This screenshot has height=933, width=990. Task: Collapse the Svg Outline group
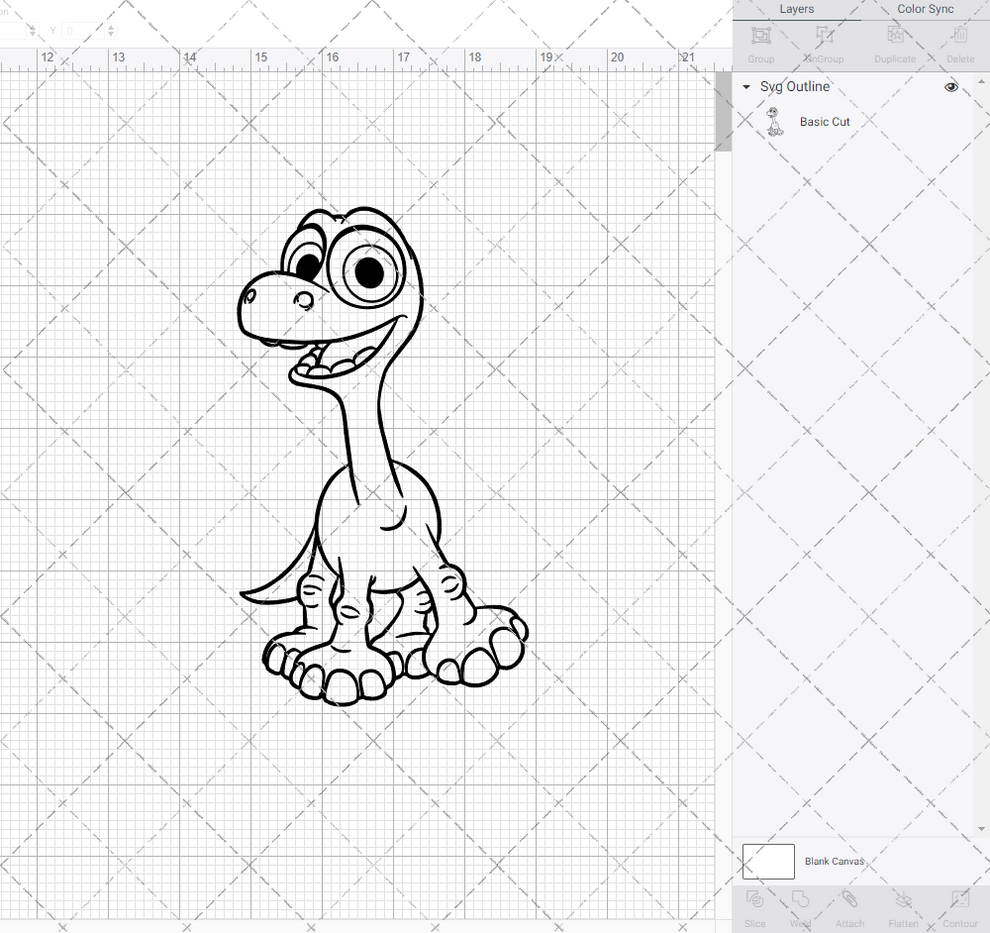745,87
